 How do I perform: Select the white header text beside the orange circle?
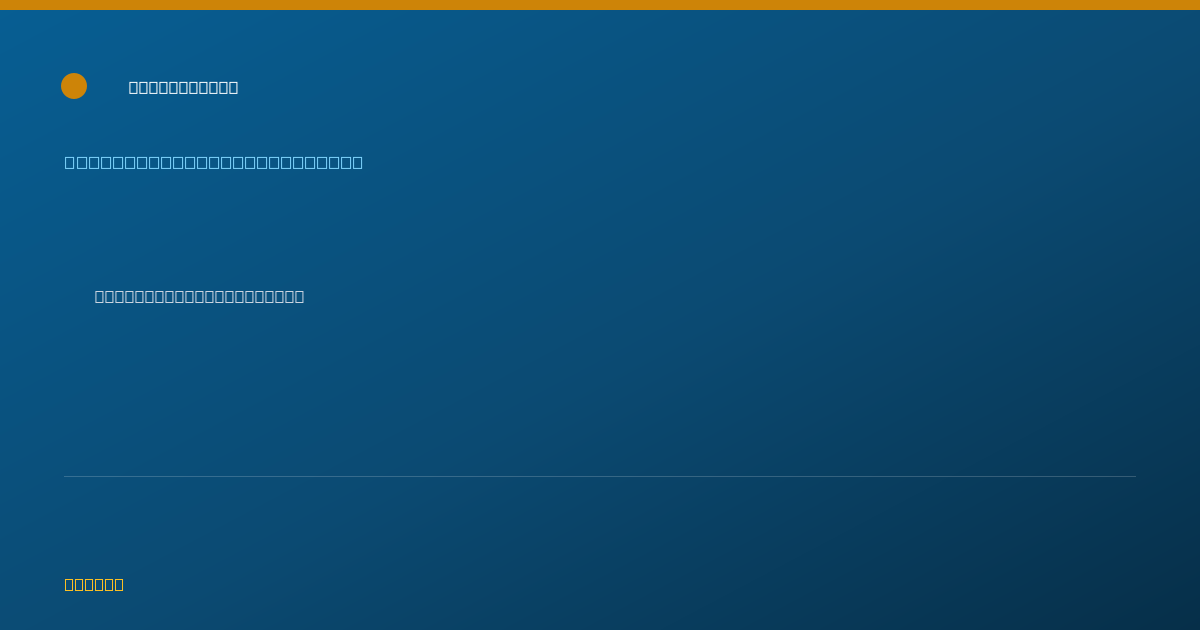coord(184,87)
